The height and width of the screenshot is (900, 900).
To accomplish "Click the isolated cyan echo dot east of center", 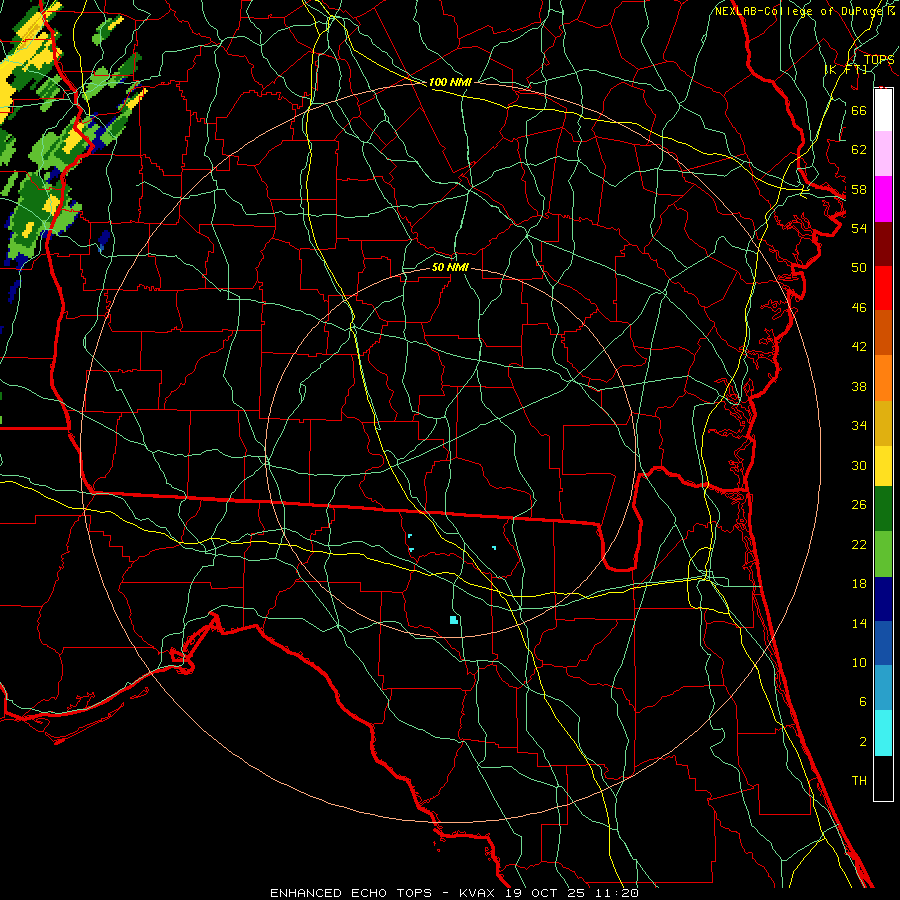I will (494, 548).
